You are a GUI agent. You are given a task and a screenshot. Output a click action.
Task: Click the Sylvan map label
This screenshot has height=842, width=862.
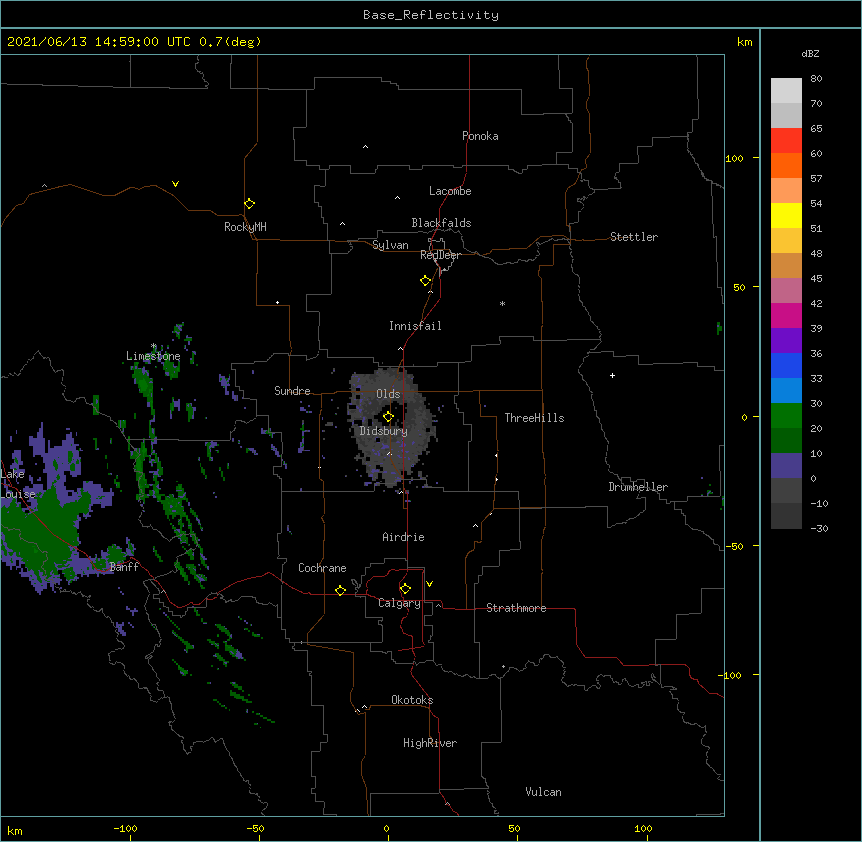[390, 245]
